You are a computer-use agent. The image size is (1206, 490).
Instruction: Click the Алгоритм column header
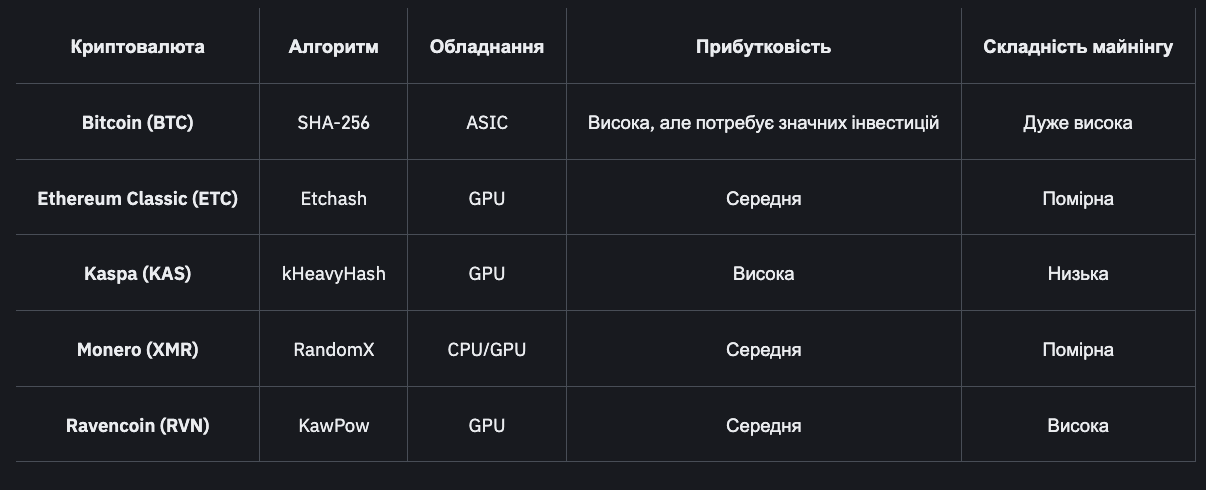333,47
